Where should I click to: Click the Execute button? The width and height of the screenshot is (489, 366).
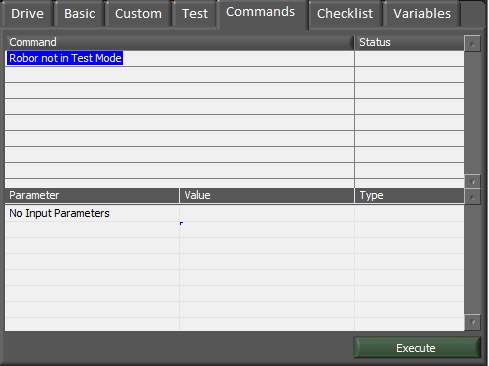point(417,348)
